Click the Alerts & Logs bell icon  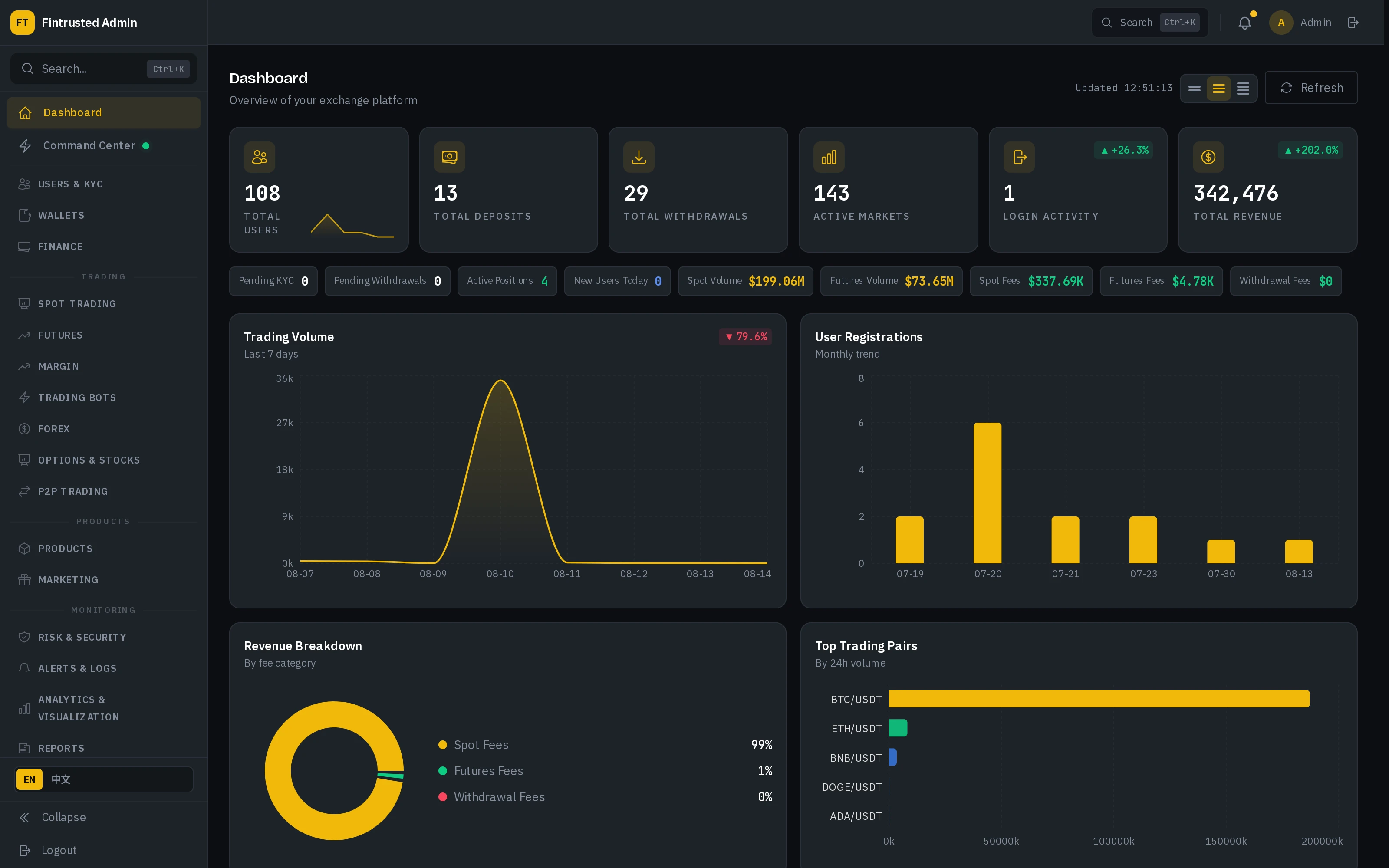tap(24, 668)
